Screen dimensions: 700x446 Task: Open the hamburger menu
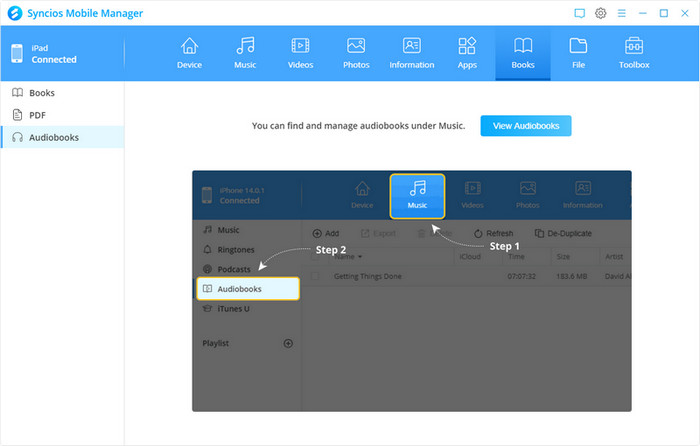pos(621,13)
